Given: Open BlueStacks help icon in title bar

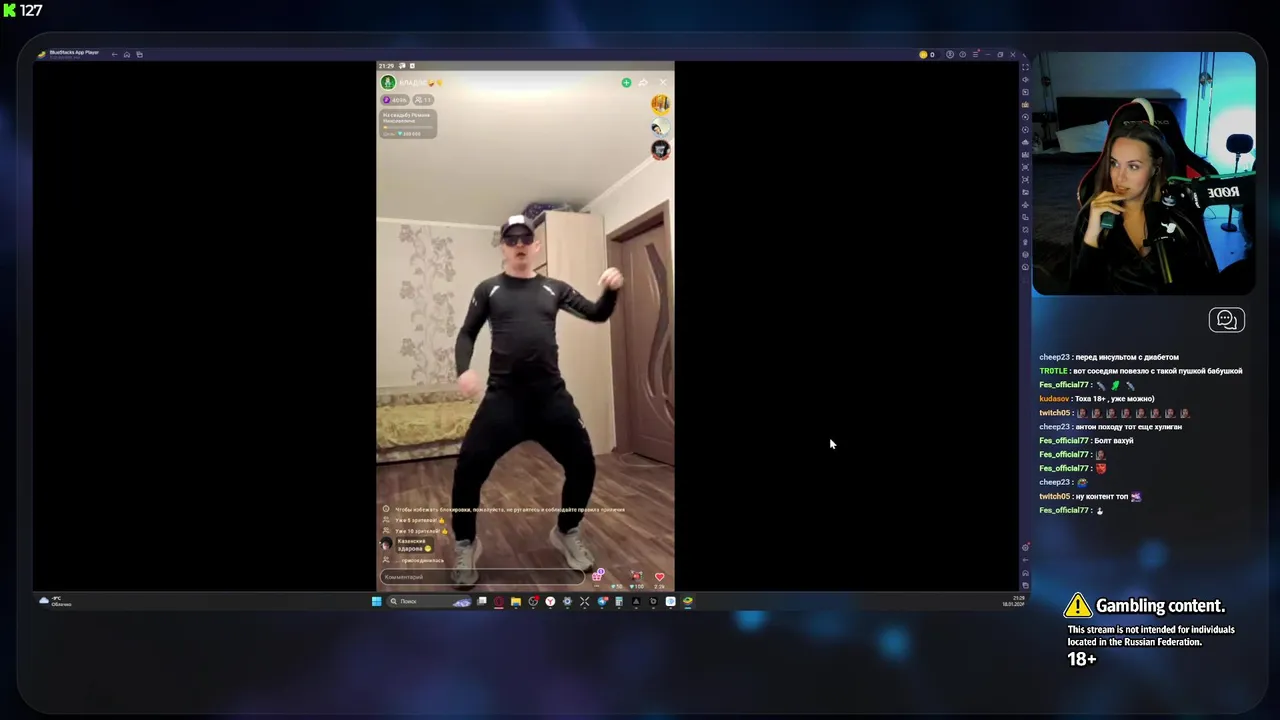Looking at the screenshot, I should pyautogui.click(x=962, y=54).
